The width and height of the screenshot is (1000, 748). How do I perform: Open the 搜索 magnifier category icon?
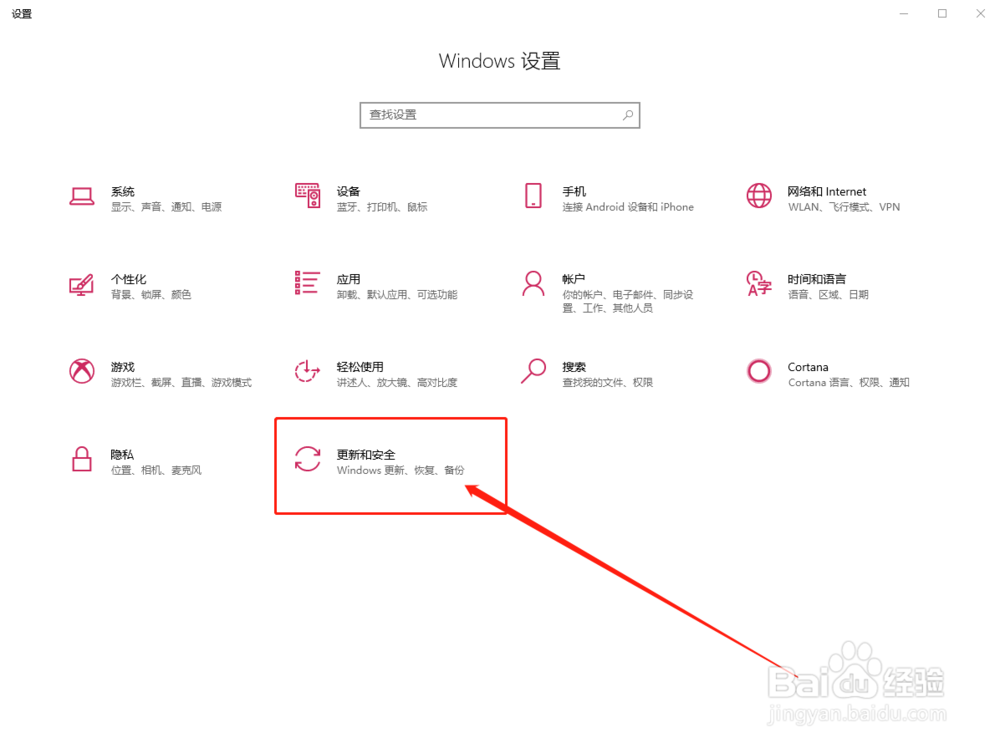tap(533, 371)
